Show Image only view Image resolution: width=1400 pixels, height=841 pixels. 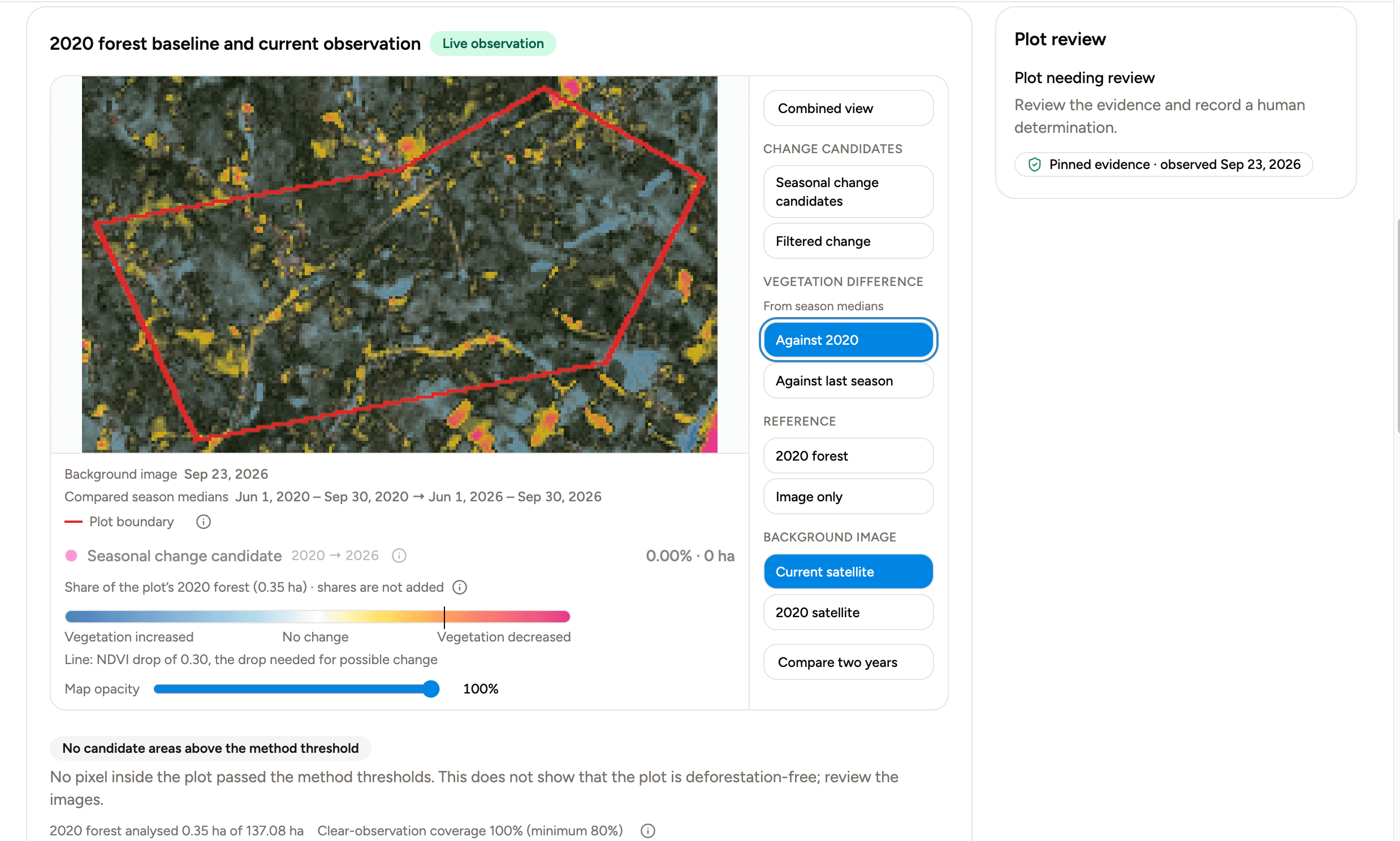pos(848,496)
